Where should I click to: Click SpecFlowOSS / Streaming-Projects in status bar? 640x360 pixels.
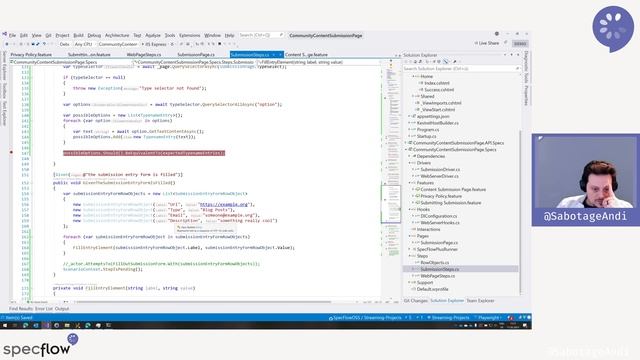point(365,318)
